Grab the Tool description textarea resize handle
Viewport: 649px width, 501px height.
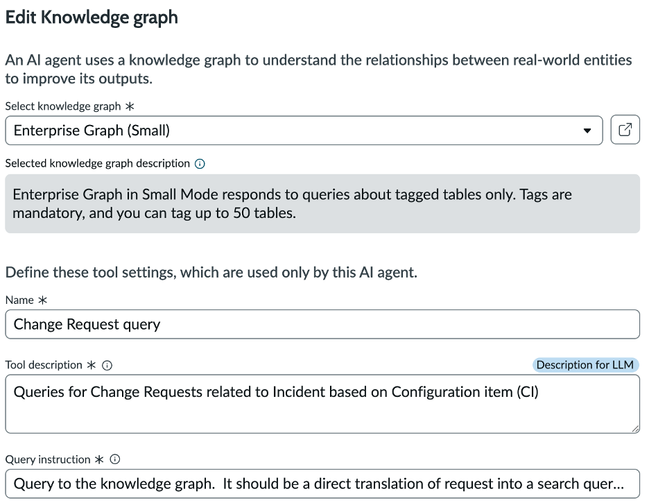[635, 429]
